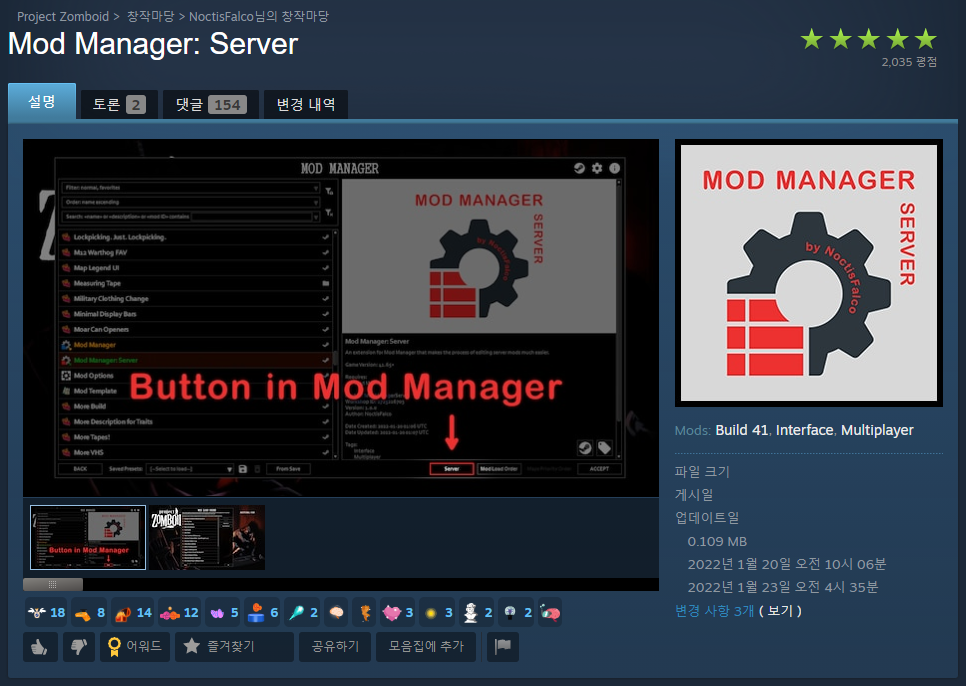The image size is (966, 686).
Task: Click the plasma globe award with count 2
Action: (516, 612)
